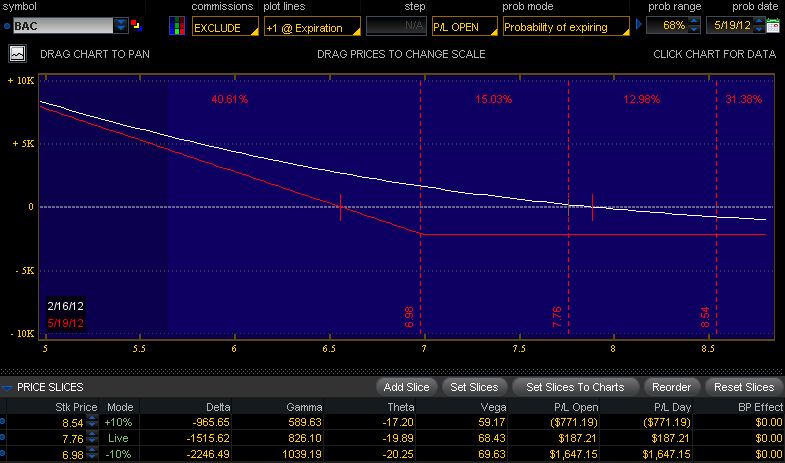Click the blue dot left of BAC symbol
Image resolution: width=785 pixels, height=463 pixels.
pyautogui.click(x=7, y=26)
